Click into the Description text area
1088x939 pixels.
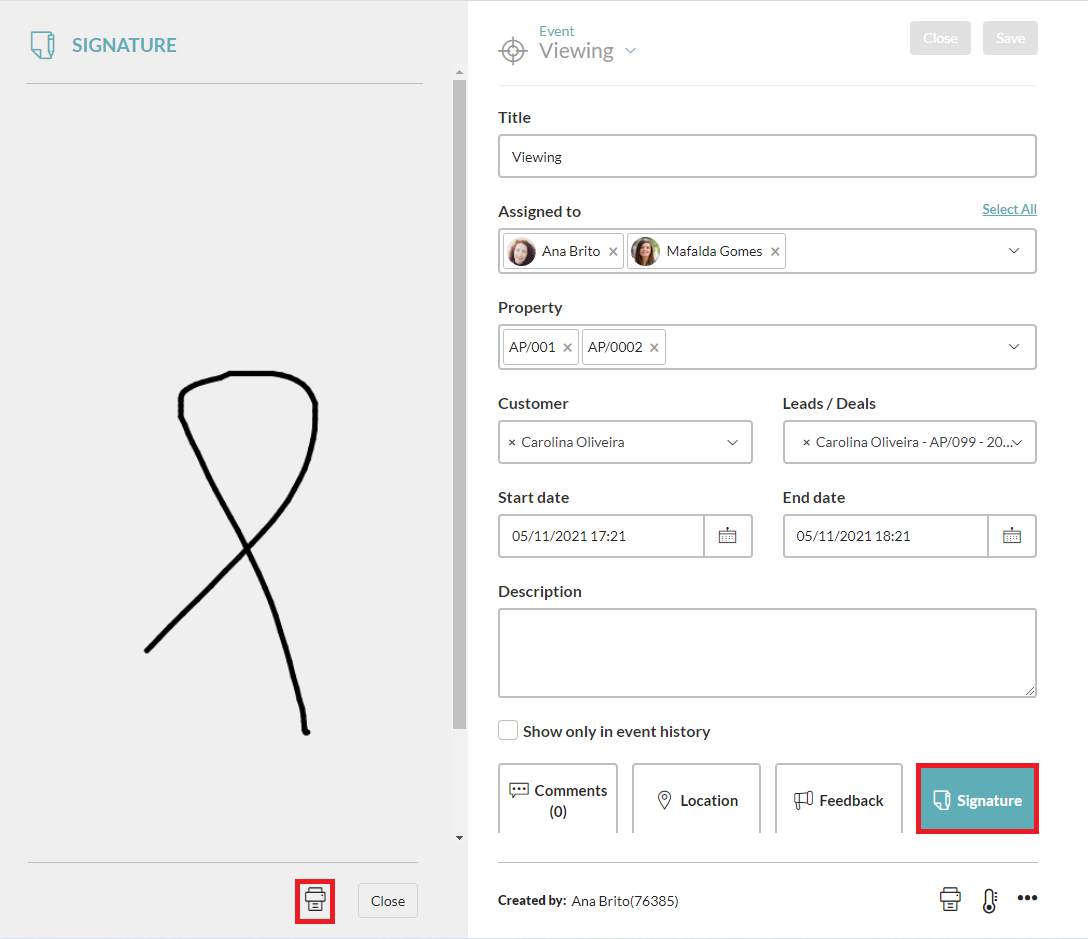point(767,653)
